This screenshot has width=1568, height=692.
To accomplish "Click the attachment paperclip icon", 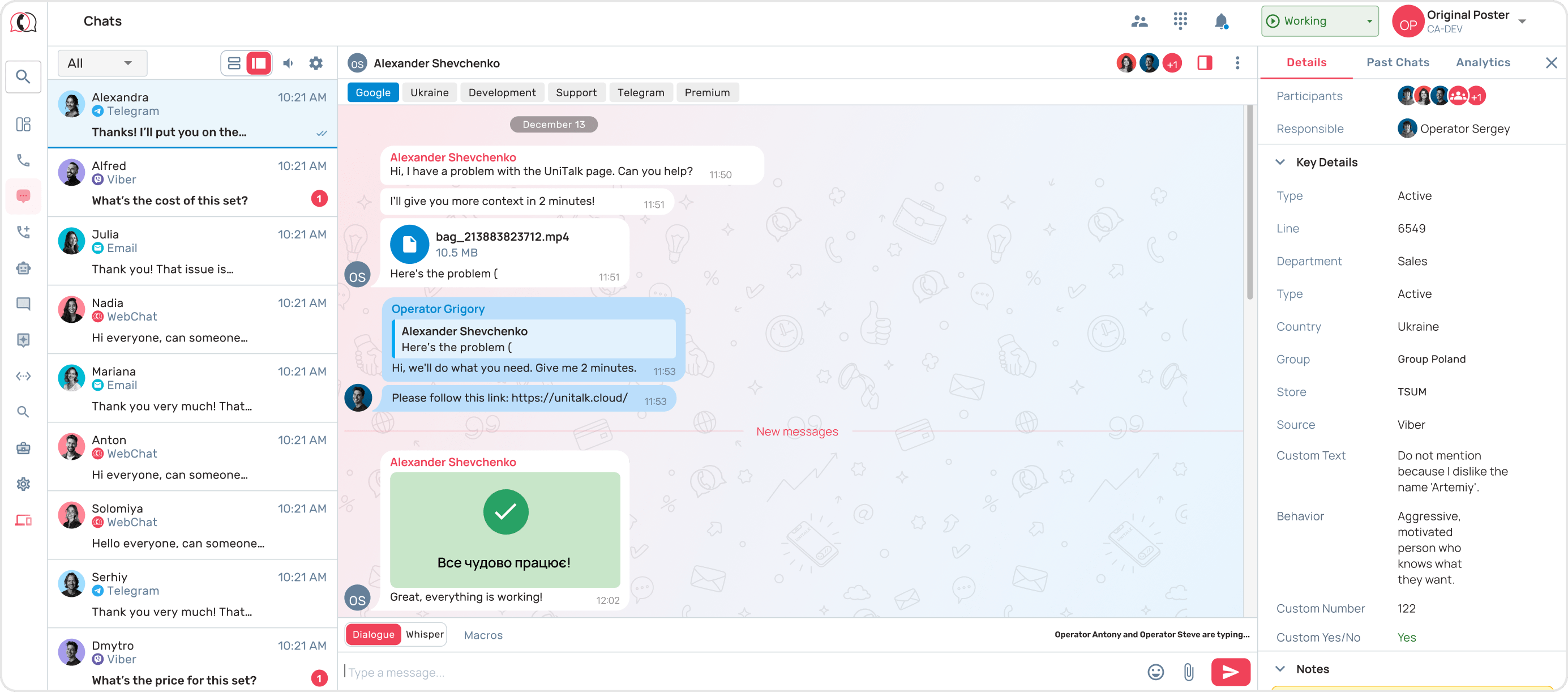I will pyautogui.click(x=1188, y=671).
